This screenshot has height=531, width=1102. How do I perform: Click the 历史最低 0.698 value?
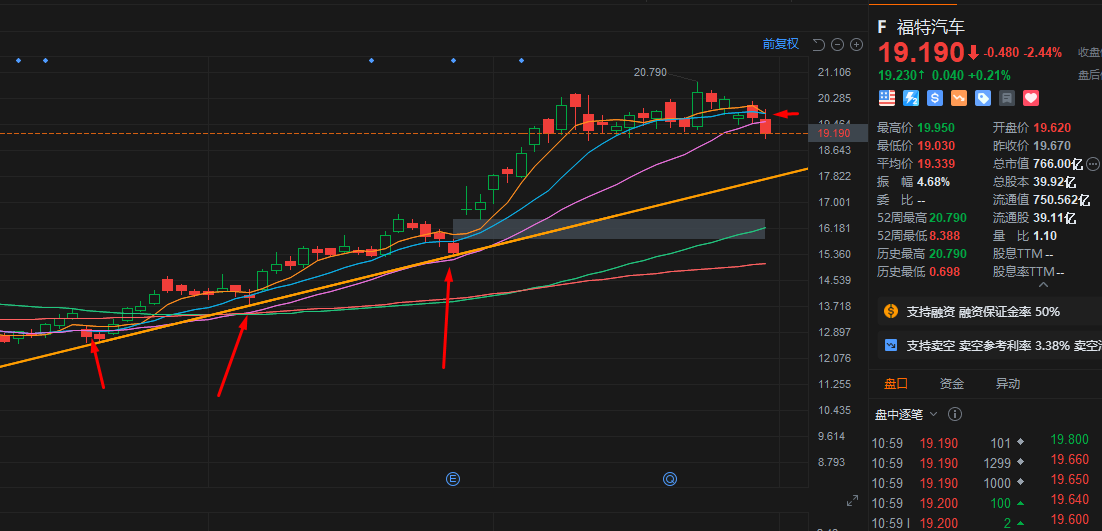point(944,272)
